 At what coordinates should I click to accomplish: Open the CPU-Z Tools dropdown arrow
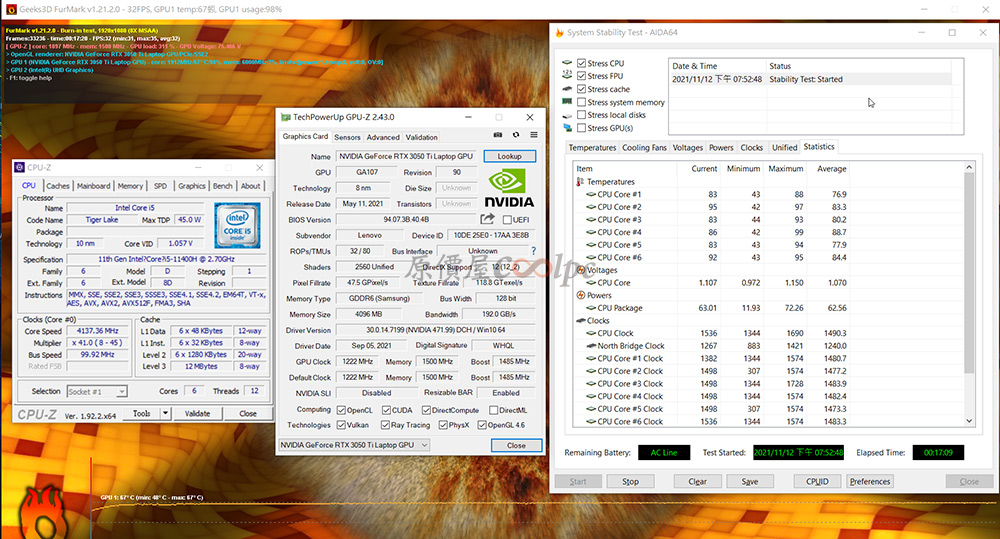[x=165, y=413]
